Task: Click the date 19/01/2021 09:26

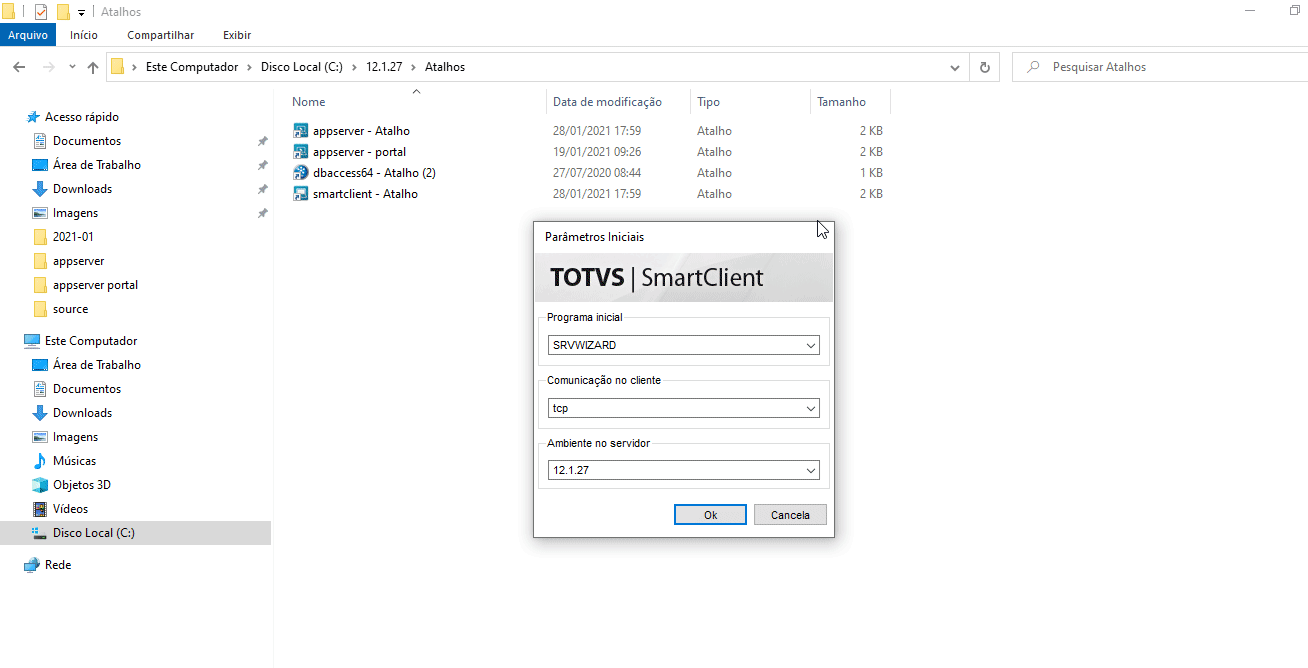Action: click(x=597, y=152)
